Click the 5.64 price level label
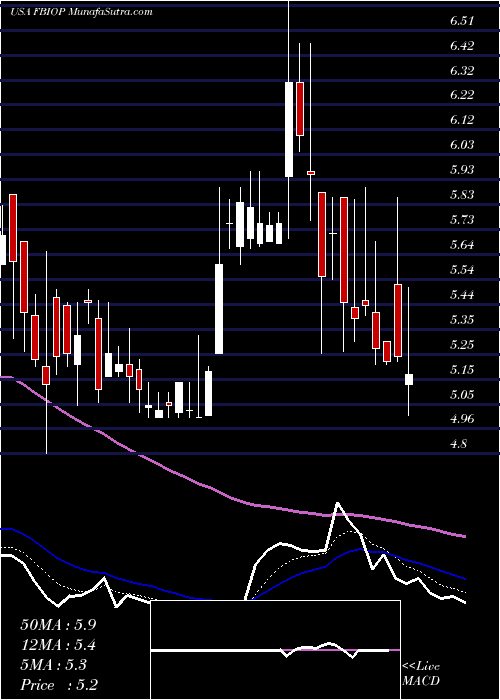Viewport: 500px width, 700px height. pyautogui.click(x=462, y=245)
